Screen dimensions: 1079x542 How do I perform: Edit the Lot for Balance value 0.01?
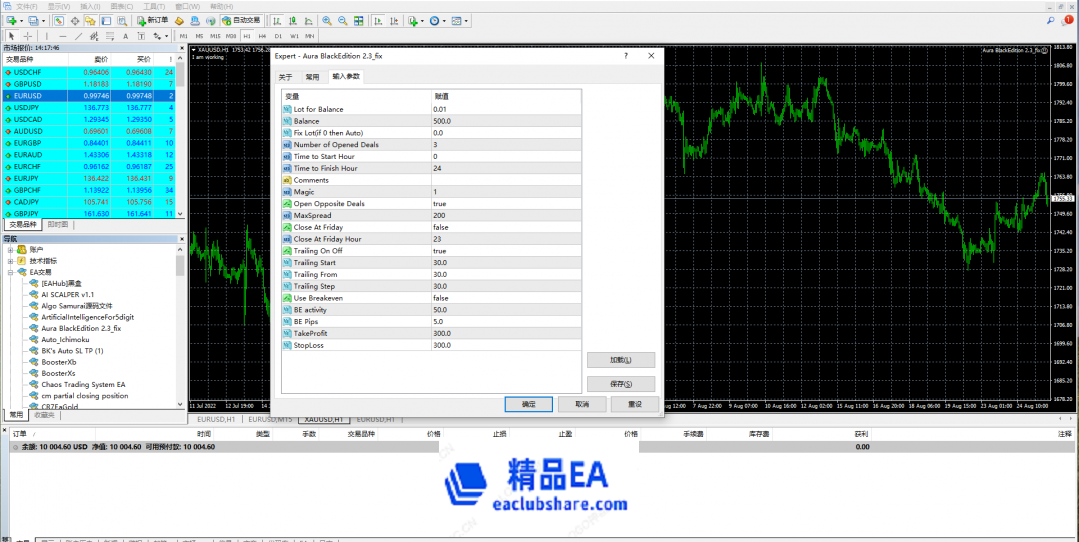tap(506, 109)
